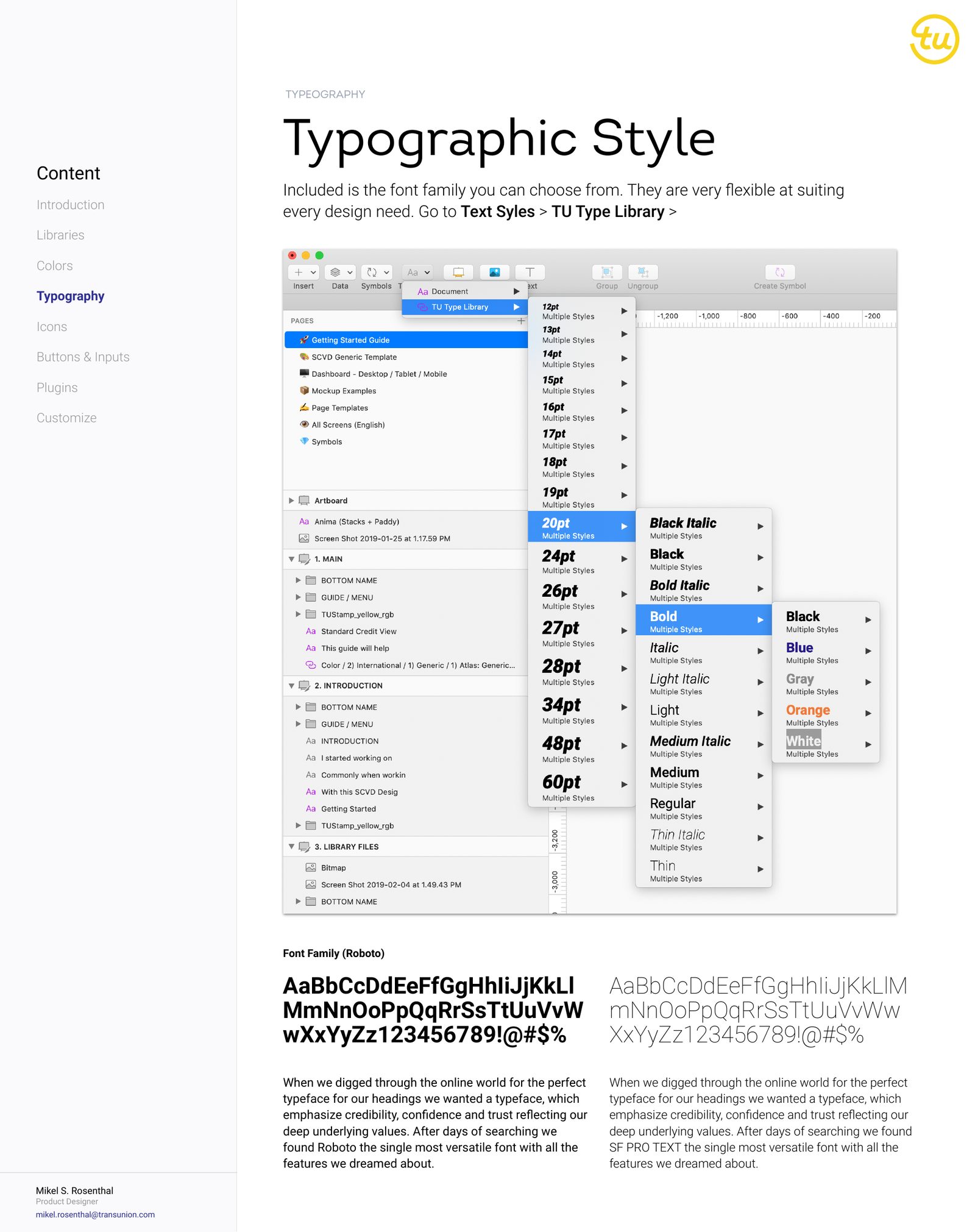Click the Insert plus toolbar icon
The image size is (975, 1232).
point(303,272)
